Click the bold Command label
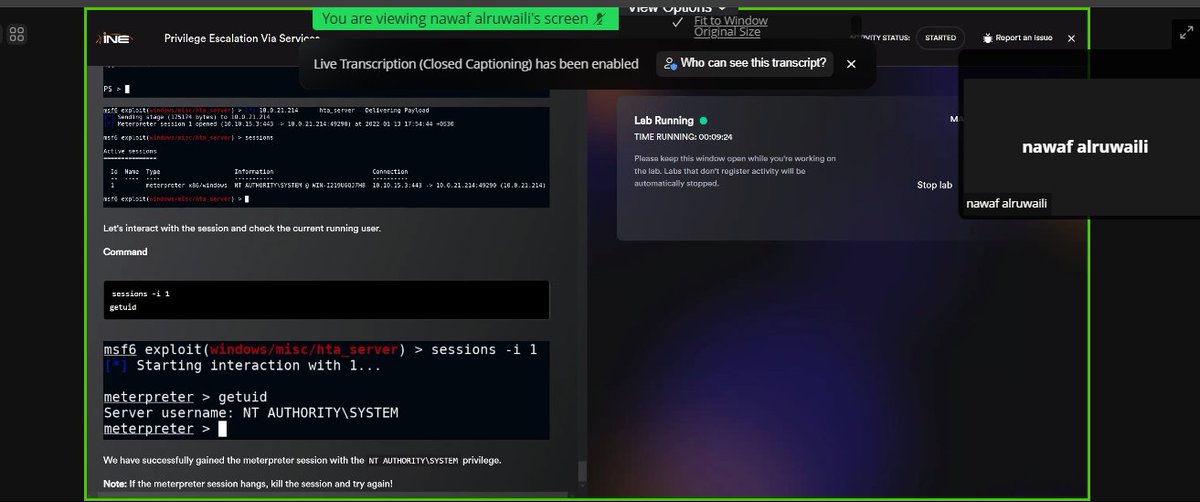This screenshot has height=502, width=1200. click(125, 252)
